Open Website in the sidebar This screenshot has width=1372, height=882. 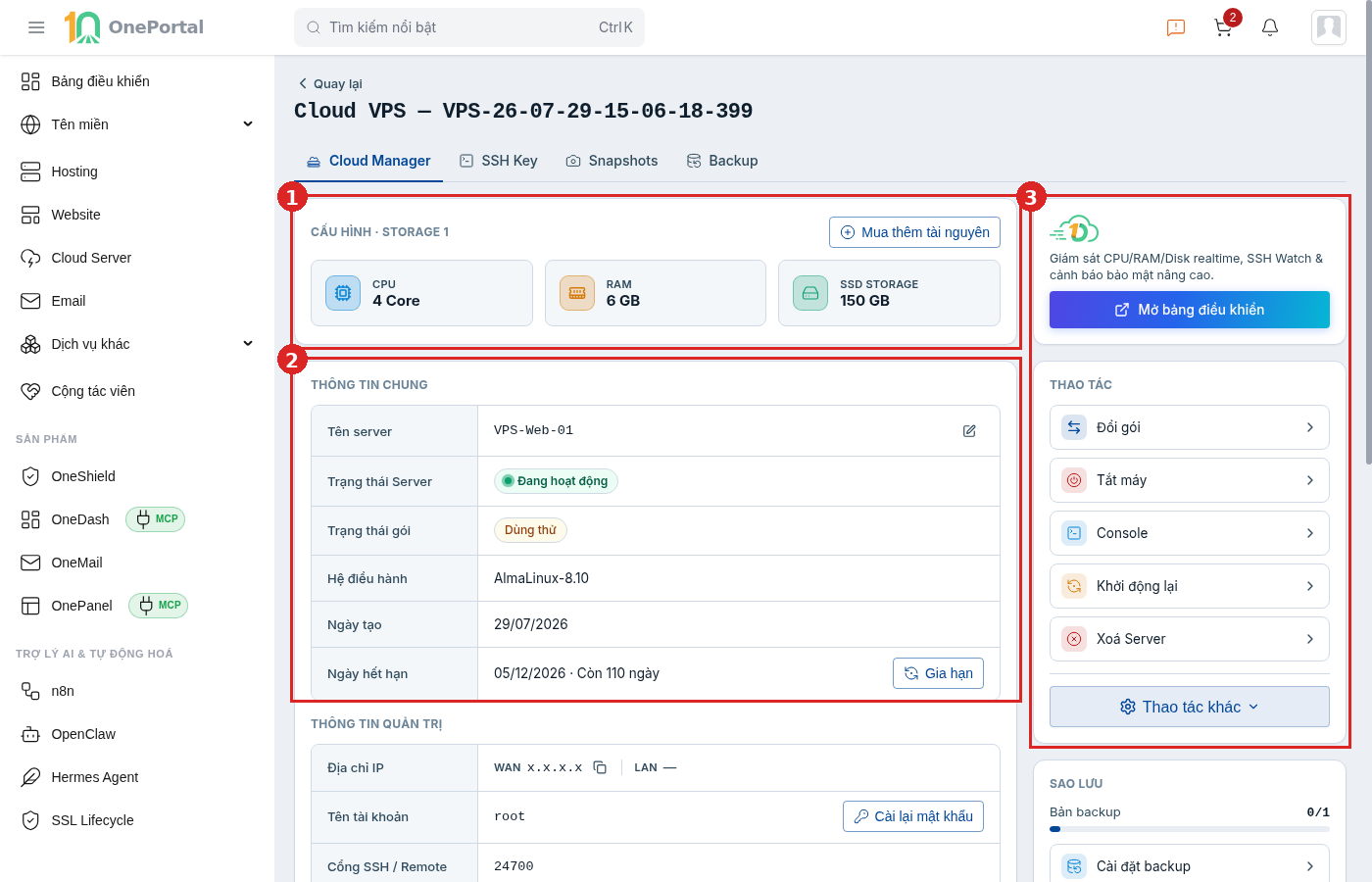point(137,215)
